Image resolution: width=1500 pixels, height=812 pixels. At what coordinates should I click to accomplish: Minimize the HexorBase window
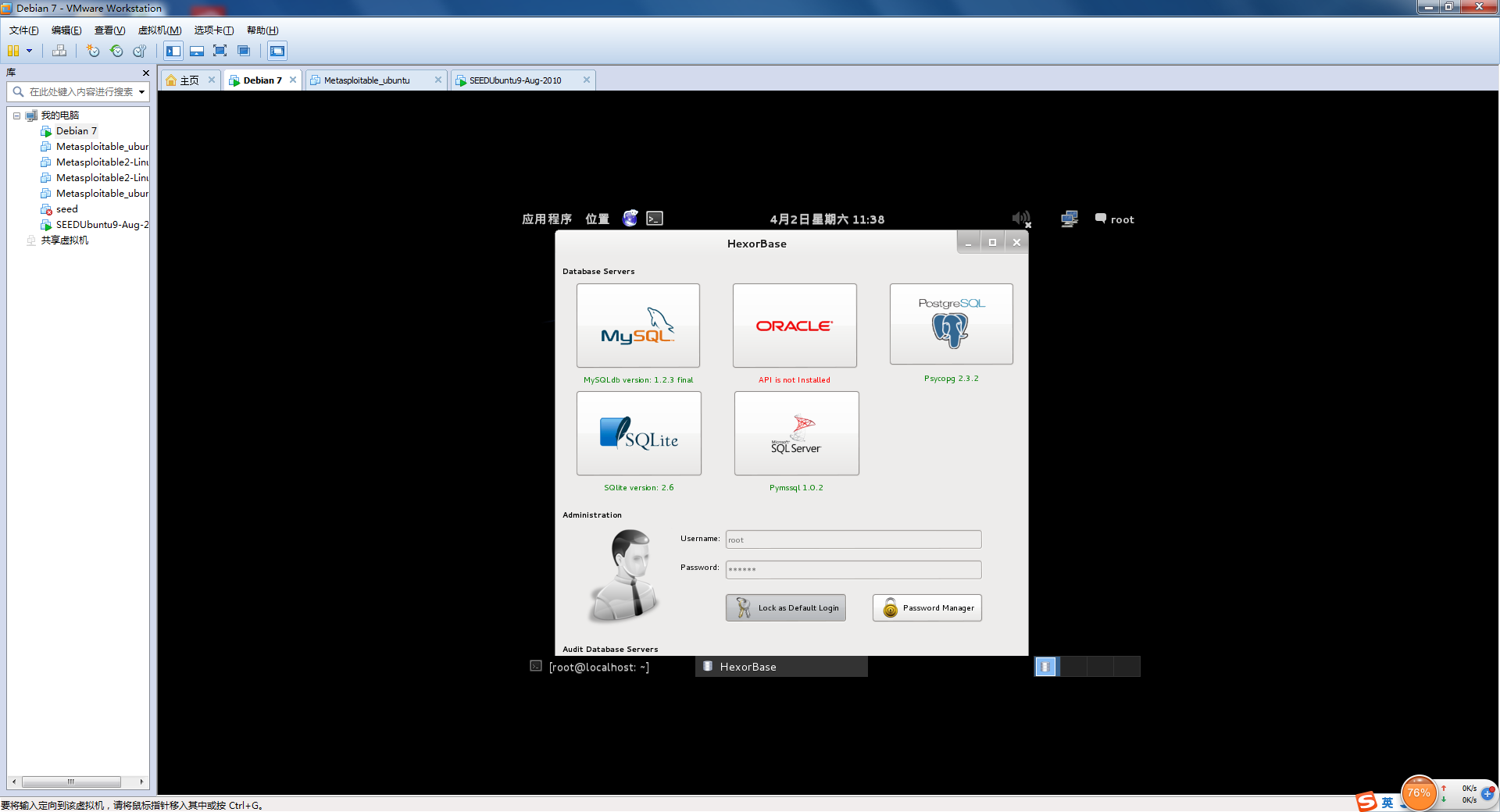click(969, 243)
